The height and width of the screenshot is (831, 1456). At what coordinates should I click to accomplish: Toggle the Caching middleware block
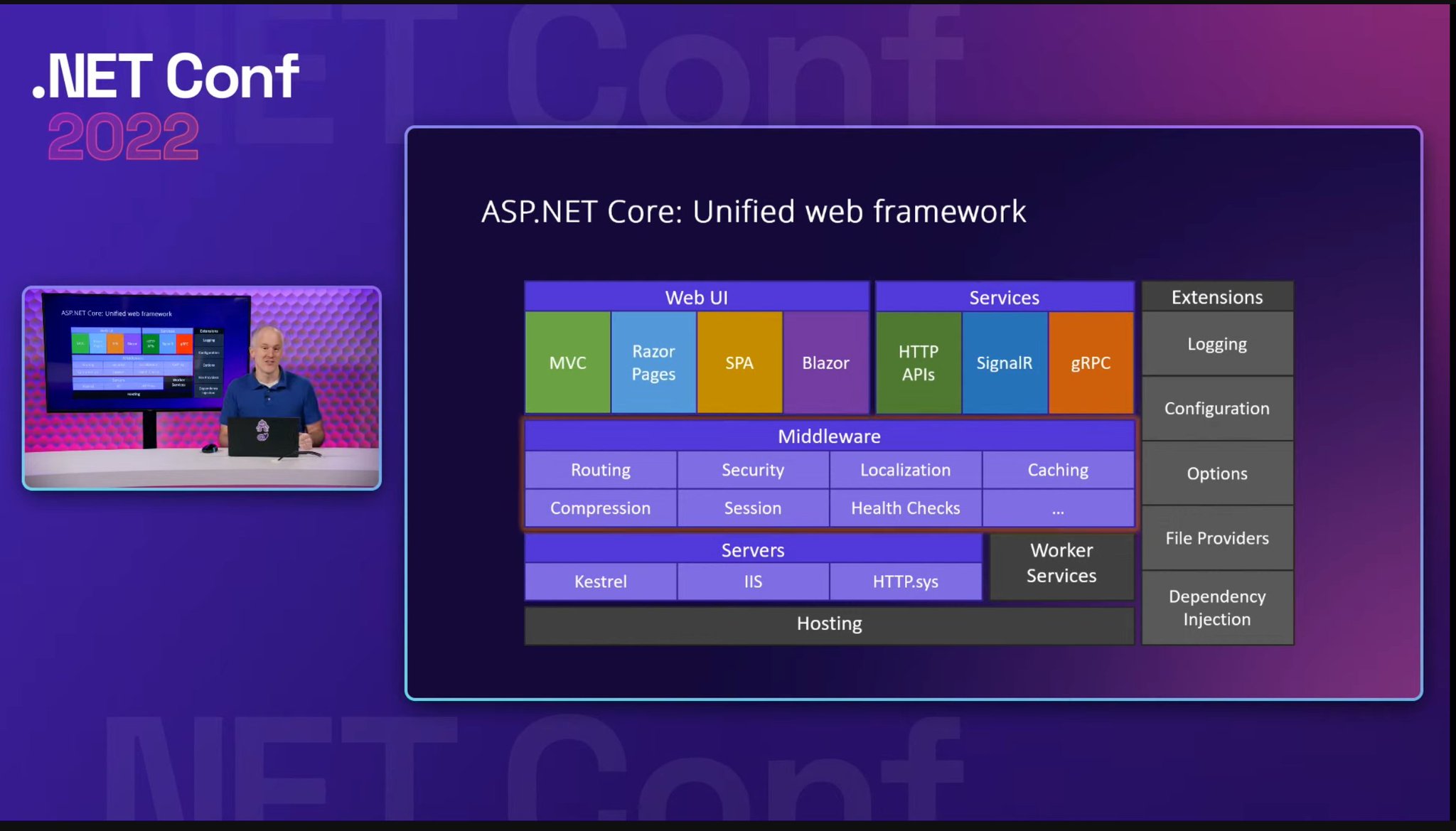coord(1058,470)
